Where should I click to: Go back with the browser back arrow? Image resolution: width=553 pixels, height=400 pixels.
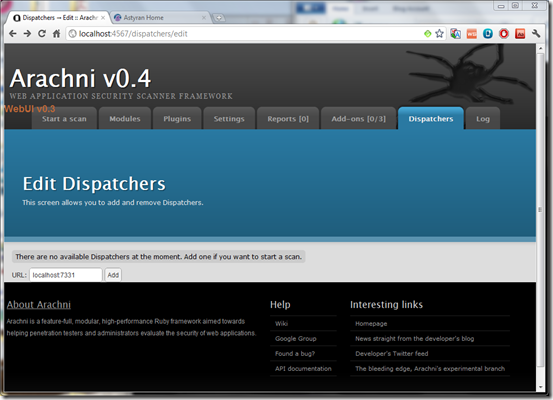tap(13, 34)
